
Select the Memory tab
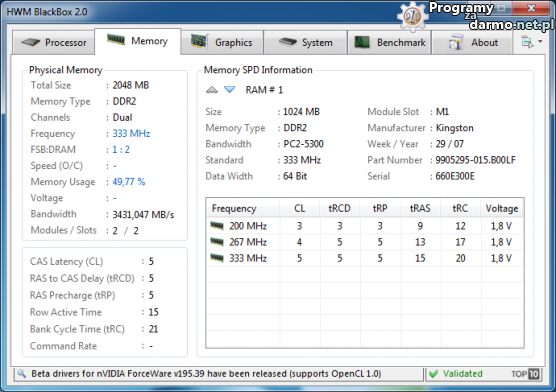pos(138,41)
